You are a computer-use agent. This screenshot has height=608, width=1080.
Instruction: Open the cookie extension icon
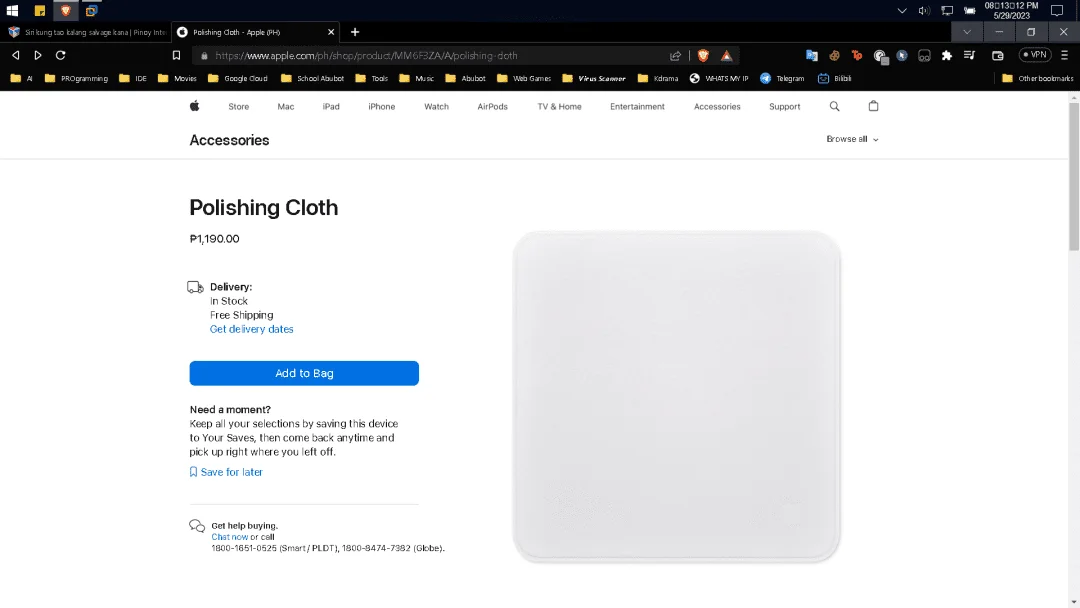click(x=834, y=56)
